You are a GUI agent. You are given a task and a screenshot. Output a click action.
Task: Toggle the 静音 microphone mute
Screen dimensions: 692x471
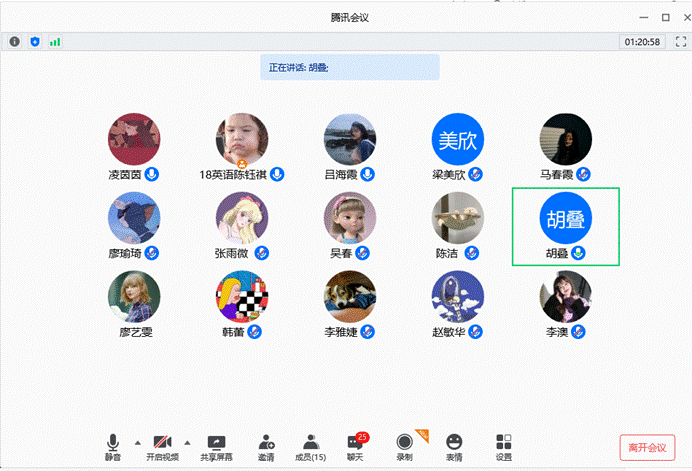[113, 446]
